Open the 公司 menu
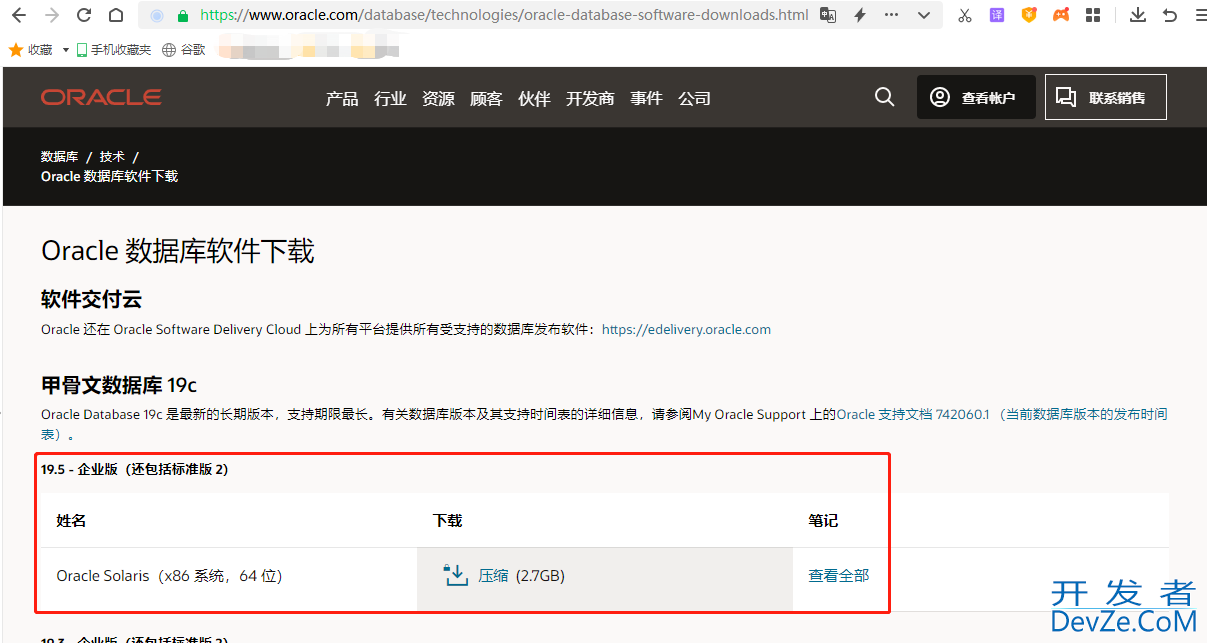 [694, 98]
